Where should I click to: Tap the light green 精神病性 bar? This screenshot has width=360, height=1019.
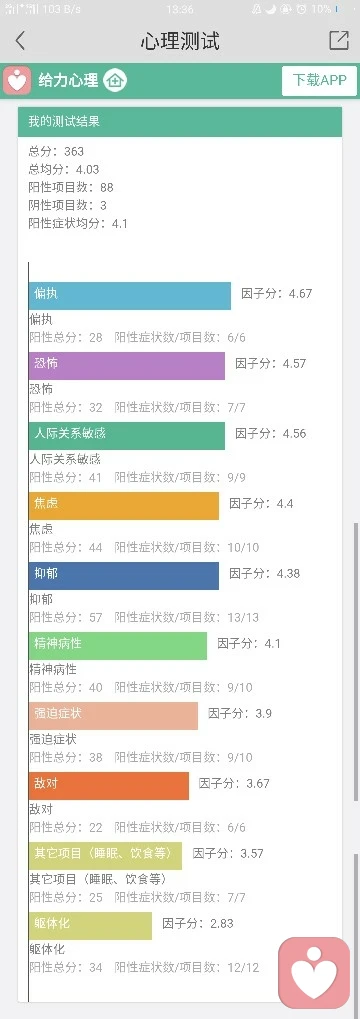pyautogui.click(x=118, y=646)
